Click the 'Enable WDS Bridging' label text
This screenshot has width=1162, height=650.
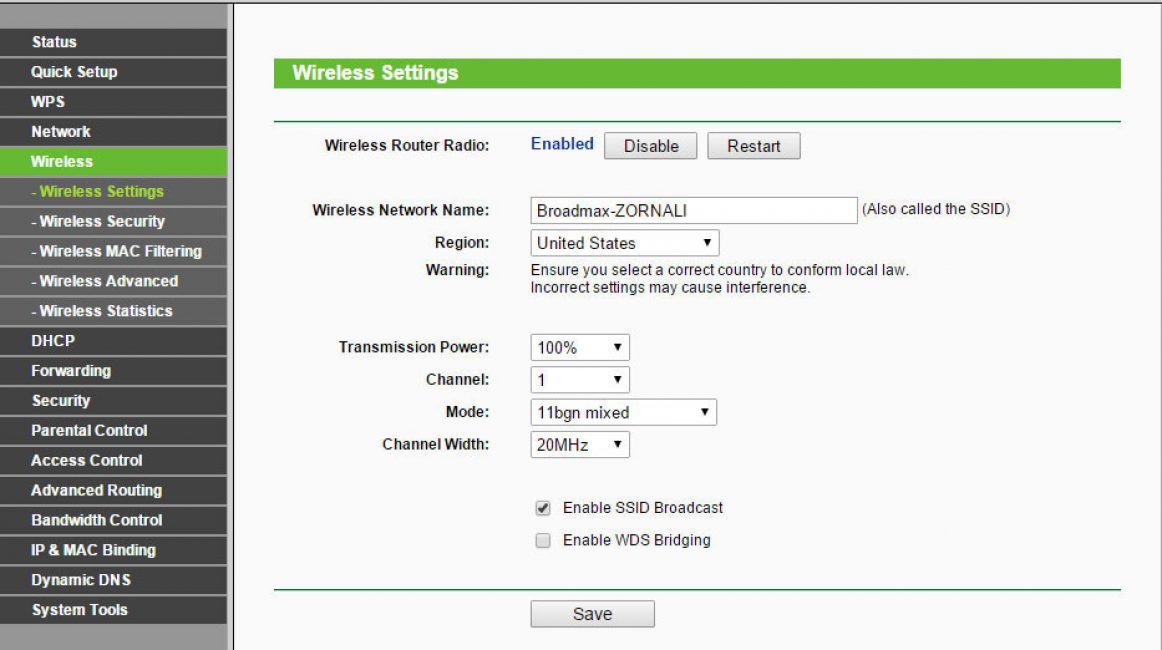coord(637,540)
